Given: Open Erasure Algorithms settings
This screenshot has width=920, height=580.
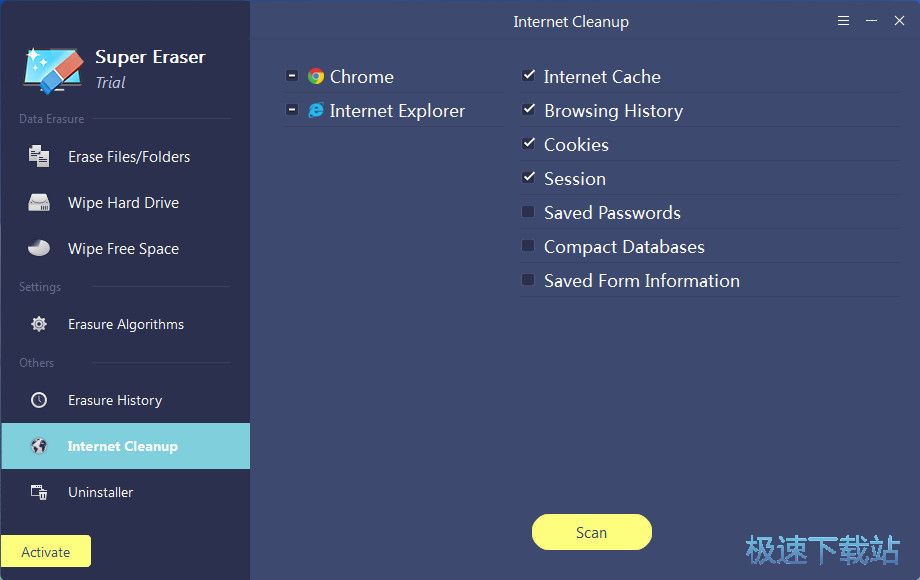Looking at the screenshot, I should click(x=127, y=324).
